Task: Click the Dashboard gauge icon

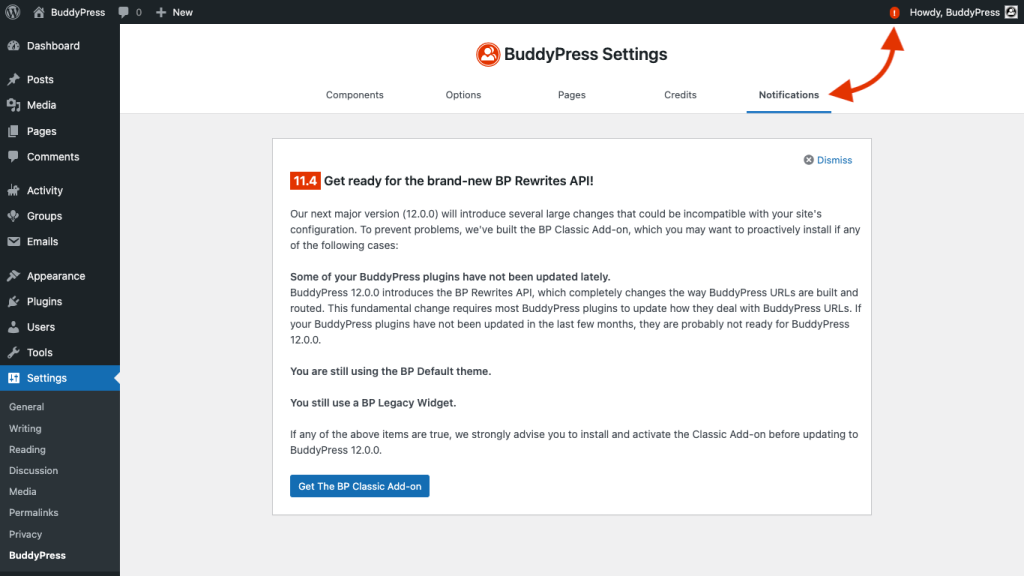Action: [x=14, y=46]
